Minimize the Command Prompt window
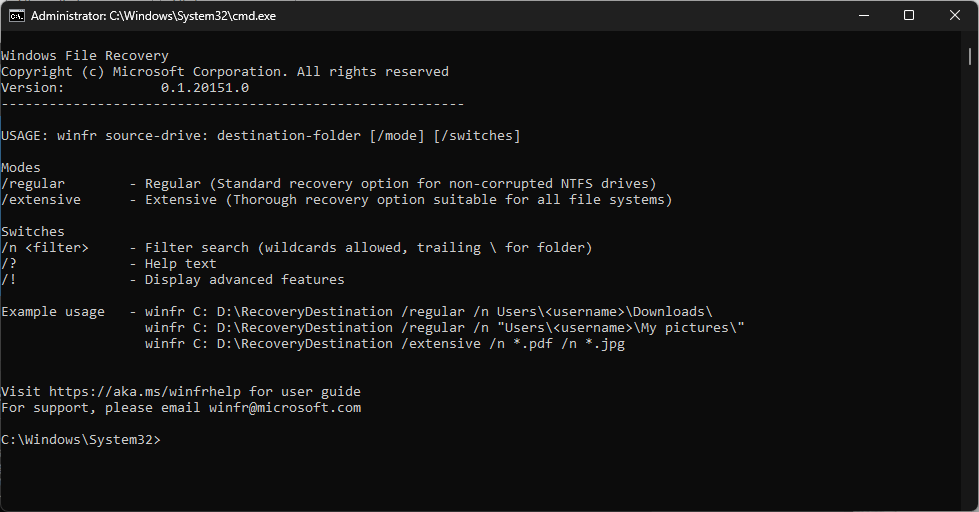Image resolution: width=979 pixels, height=512 pixels. click(863, 16)
